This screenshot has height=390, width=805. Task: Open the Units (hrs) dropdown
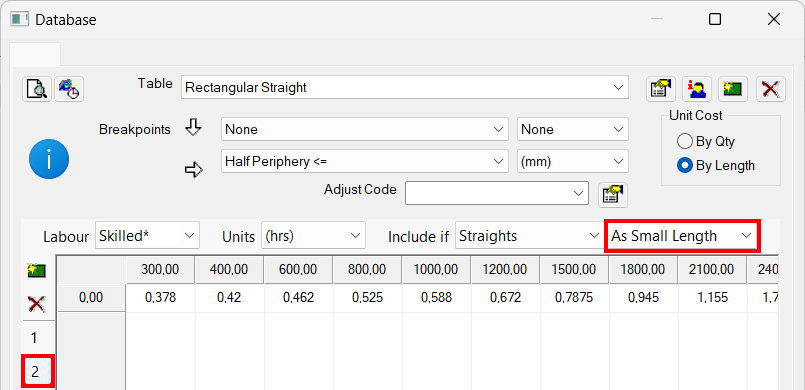tap(313, 236)
